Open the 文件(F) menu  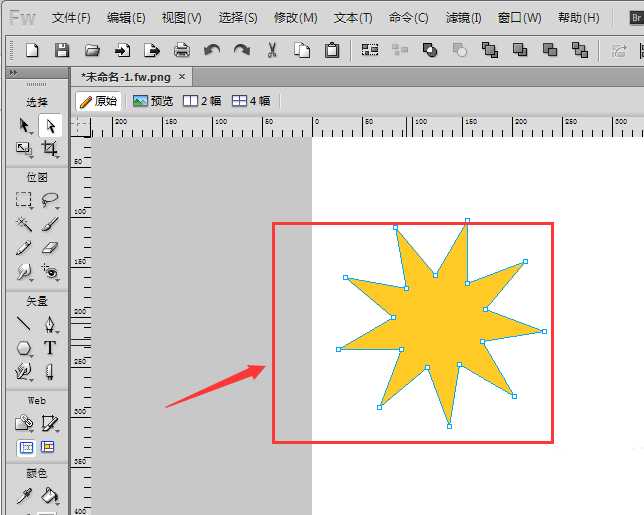(x=71, y=18)
